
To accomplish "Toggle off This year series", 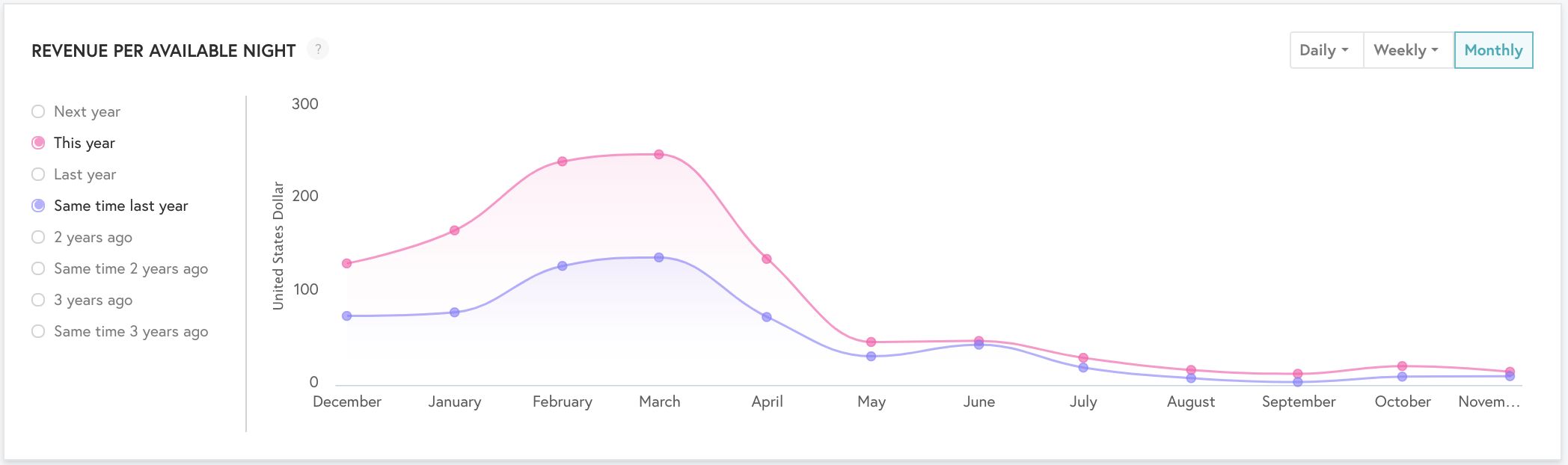I will (38, 143).
